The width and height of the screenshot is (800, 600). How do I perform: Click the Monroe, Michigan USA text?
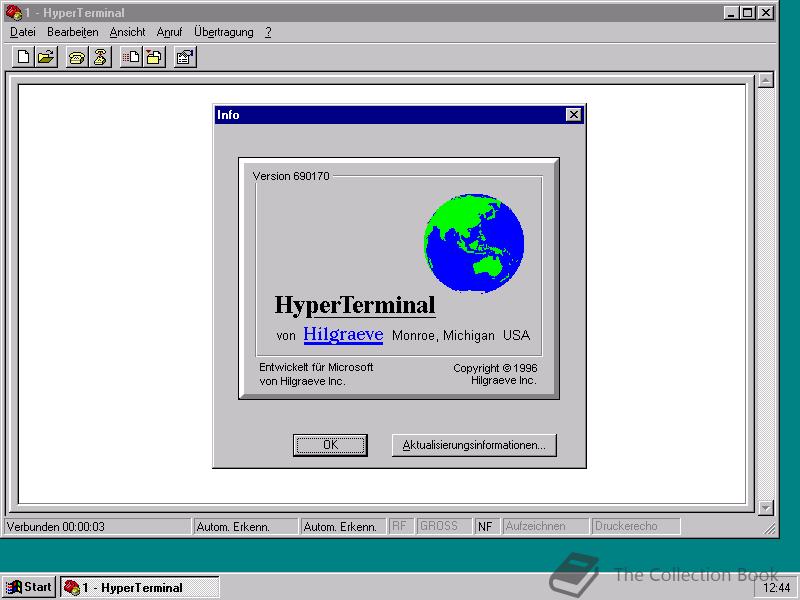(461, 335)
